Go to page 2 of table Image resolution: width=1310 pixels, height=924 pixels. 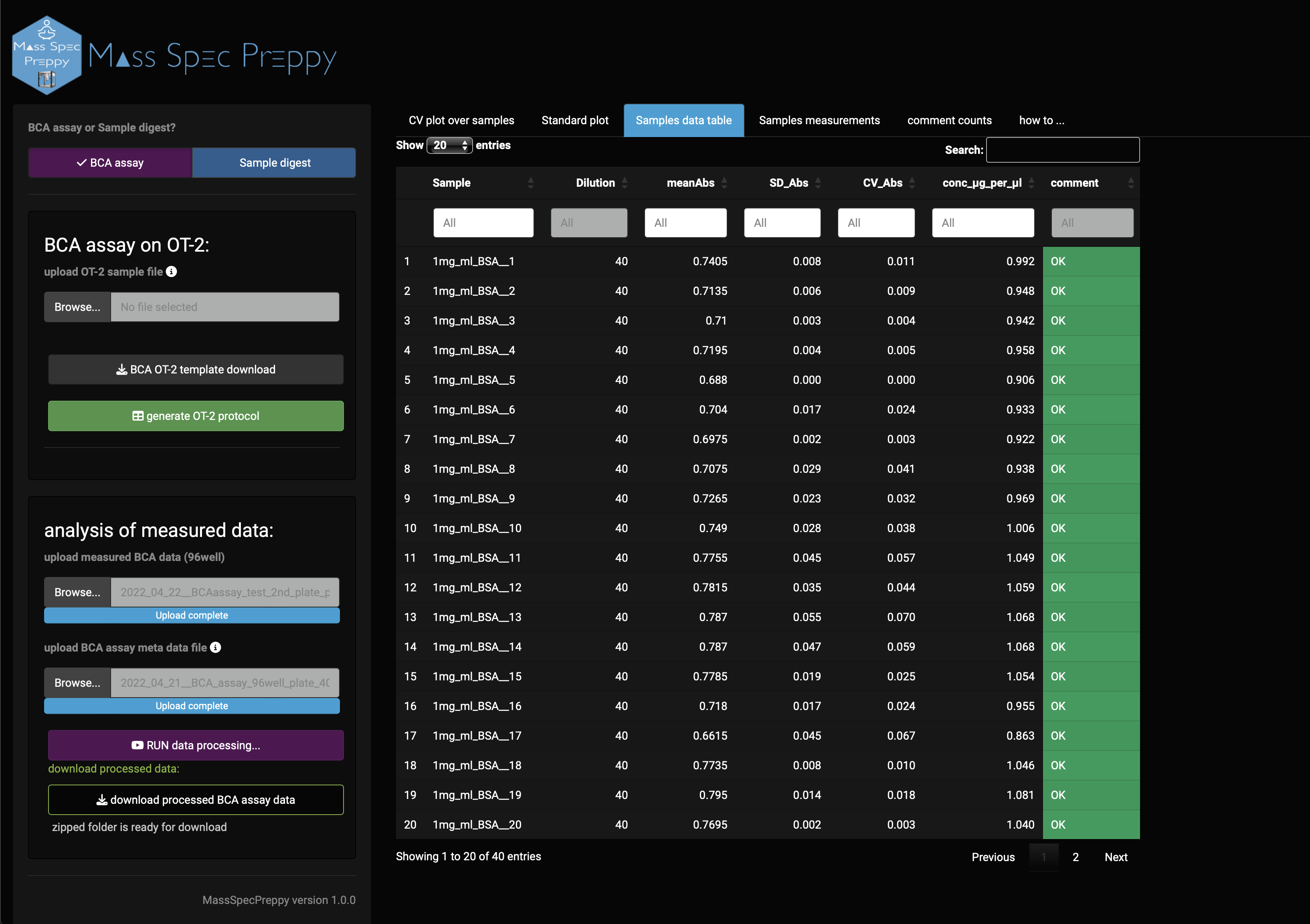[1075, 857]
